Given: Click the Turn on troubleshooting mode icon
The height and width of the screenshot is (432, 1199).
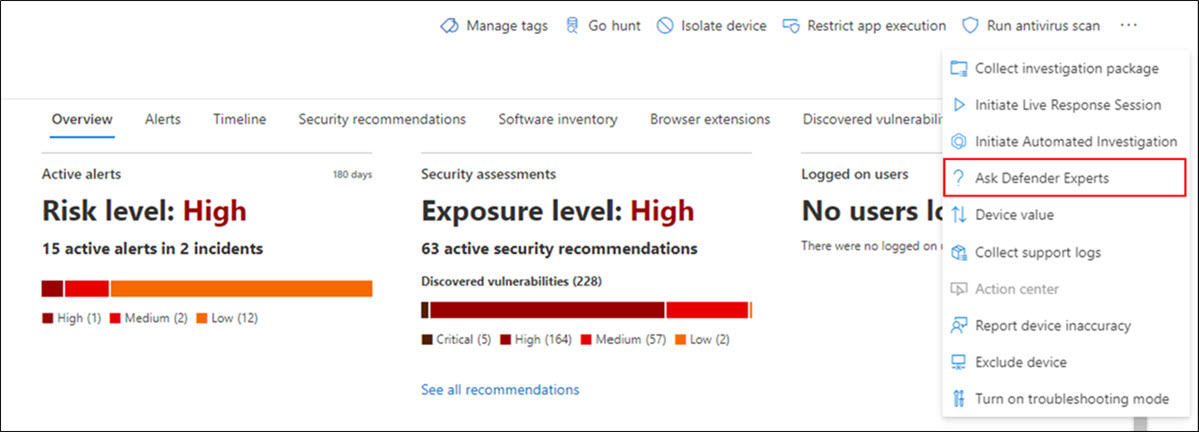Looking at the screenshot, I should (958, 399).
